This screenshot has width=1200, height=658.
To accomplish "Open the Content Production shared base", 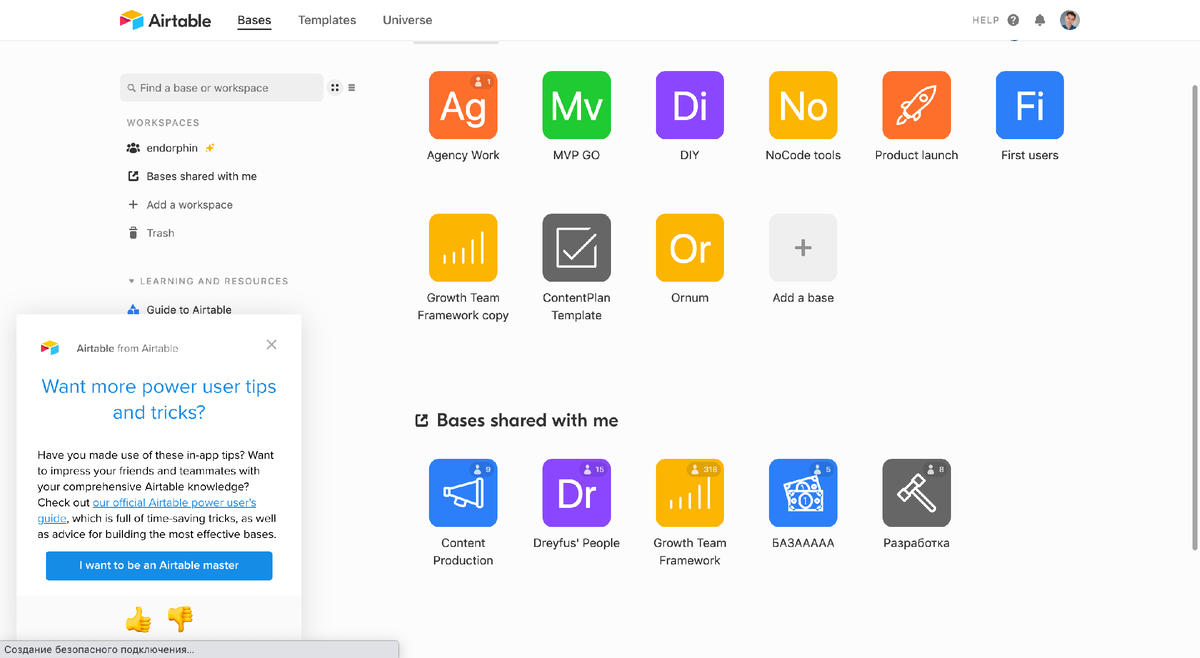I will (462, 493).
